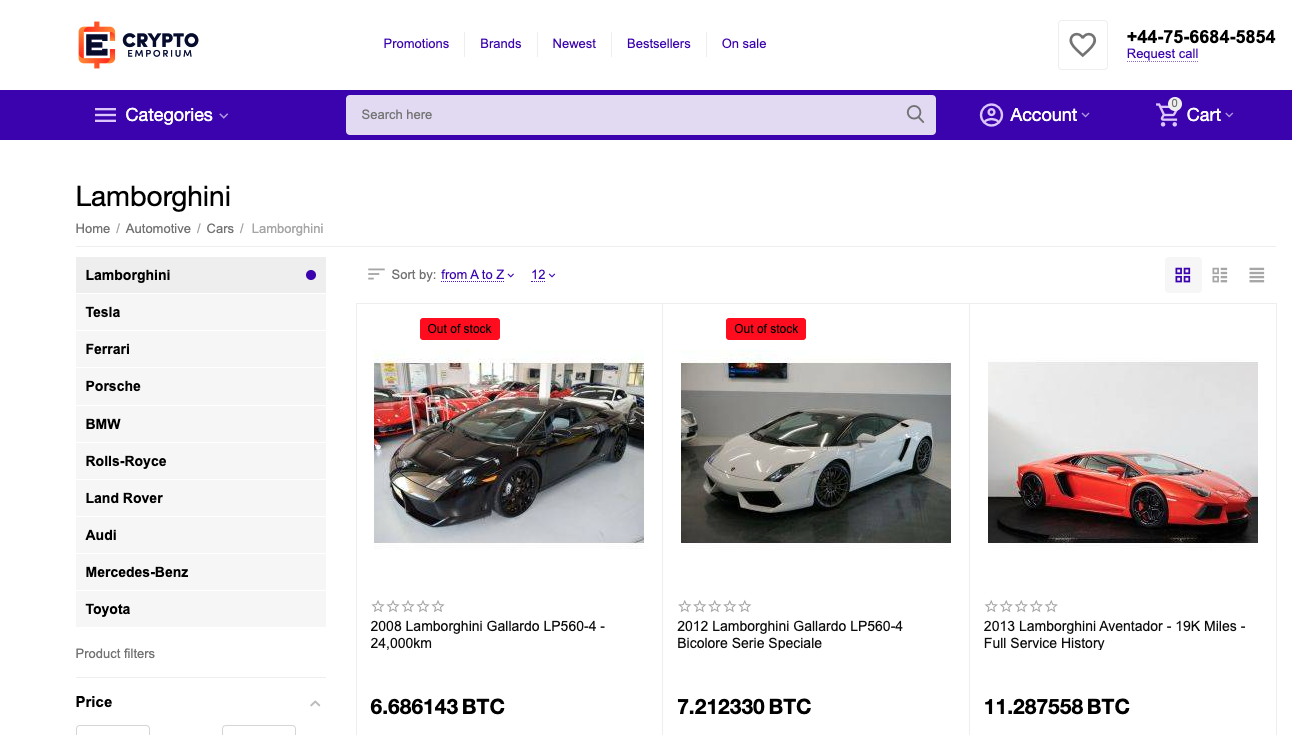Click the Account user icon

coord(991,115)
